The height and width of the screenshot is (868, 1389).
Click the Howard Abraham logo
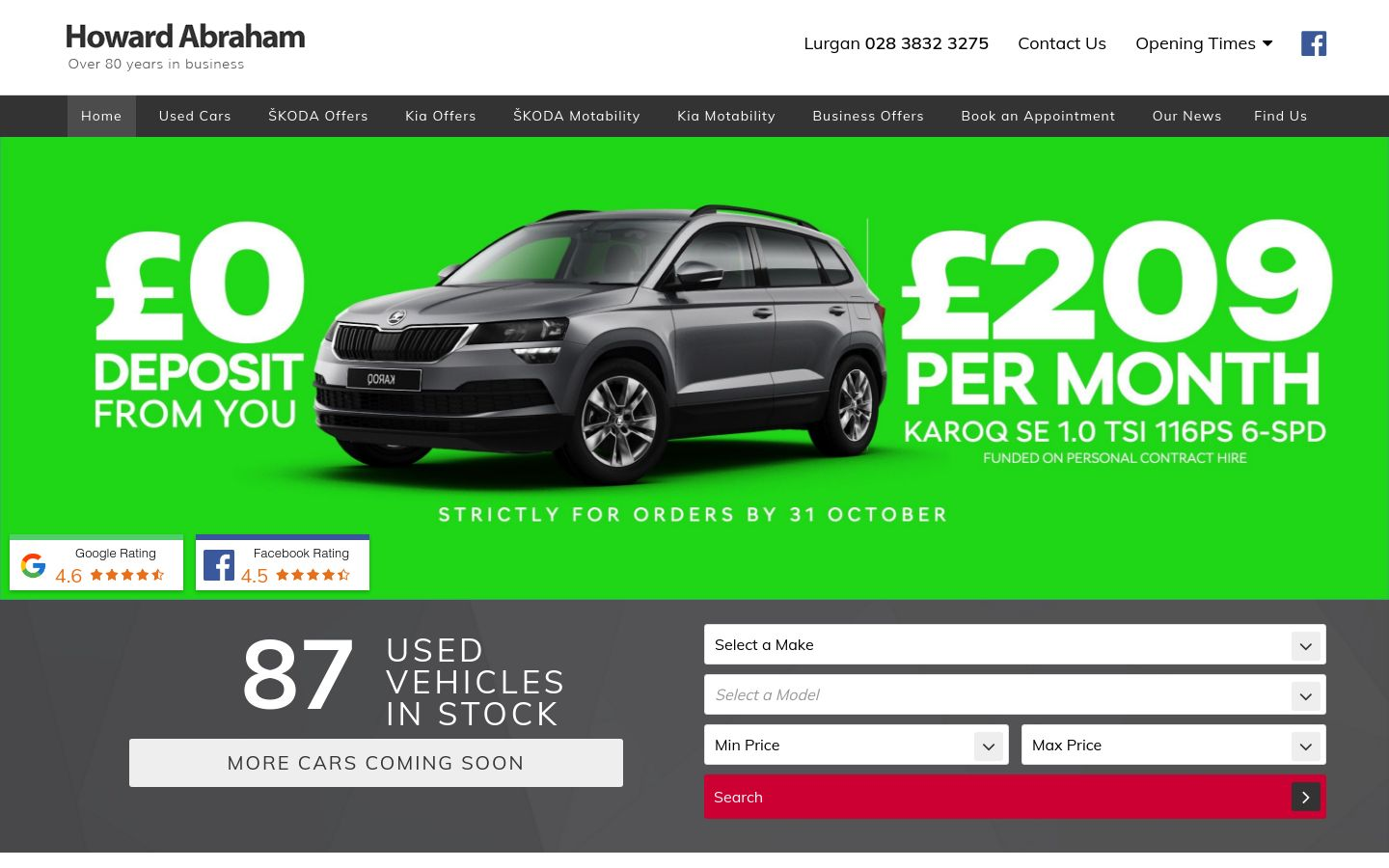coord(185,46)
